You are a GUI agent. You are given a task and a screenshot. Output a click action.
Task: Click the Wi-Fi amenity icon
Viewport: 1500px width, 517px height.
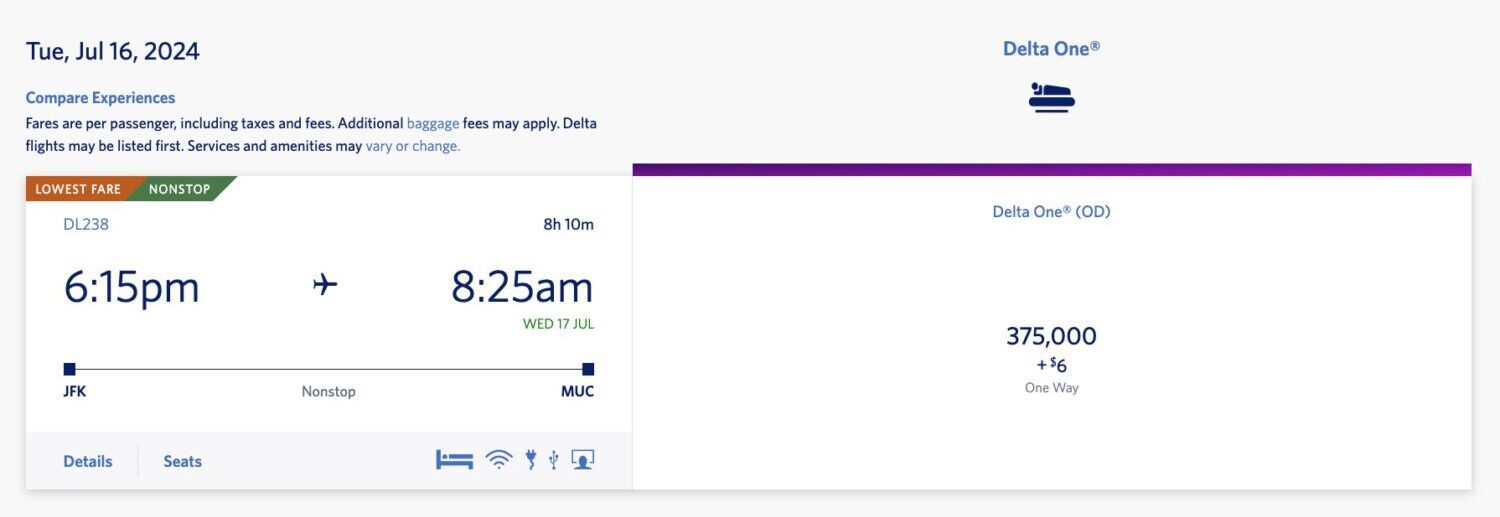pos(499,460)
